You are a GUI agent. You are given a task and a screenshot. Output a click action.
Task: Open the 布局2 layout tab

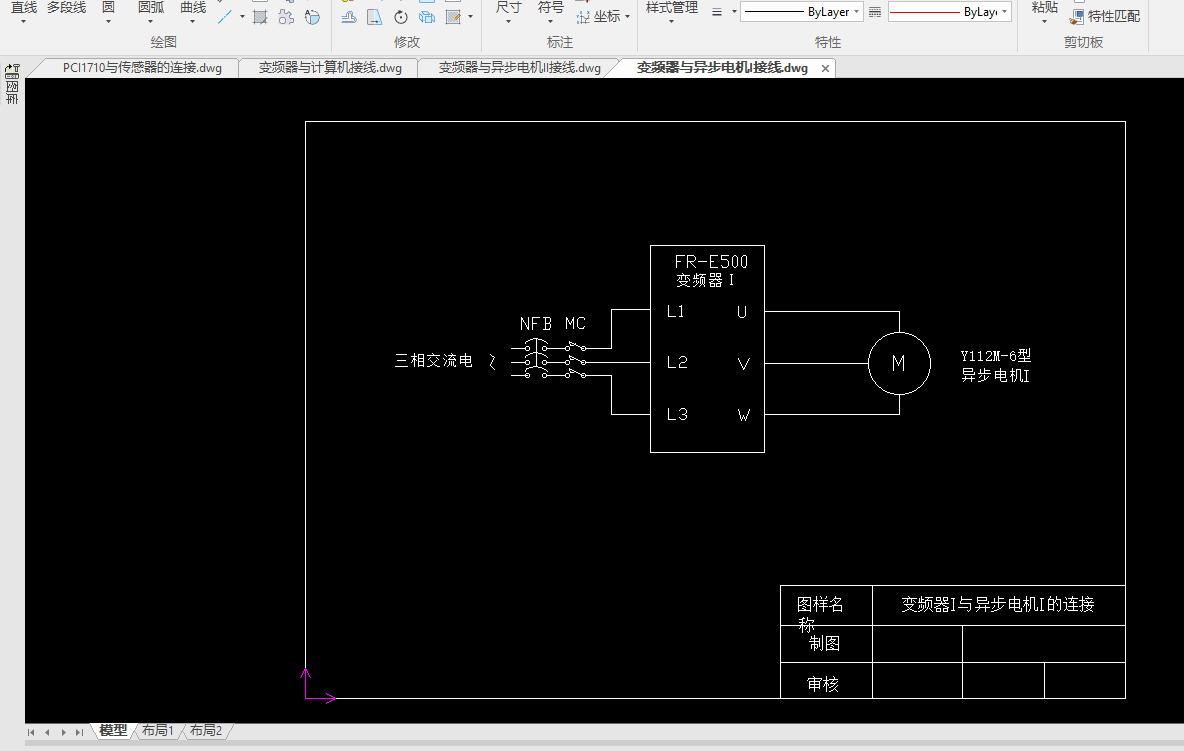tap(206, 731)
